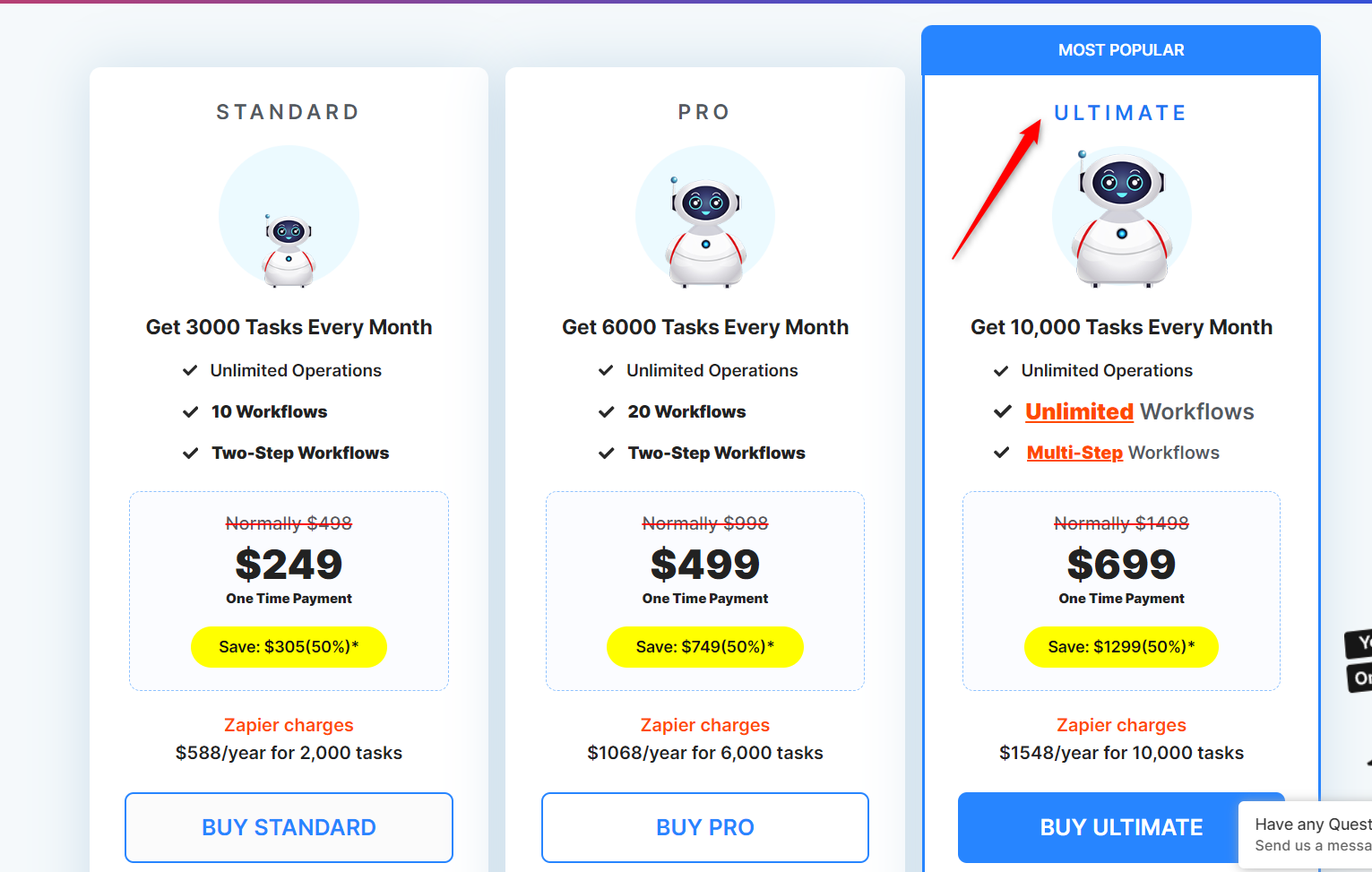Click checkmark next to Multi-Step Workflows
The width and height of the screenshot is (1372, 872).
[x=1002, y=453]
